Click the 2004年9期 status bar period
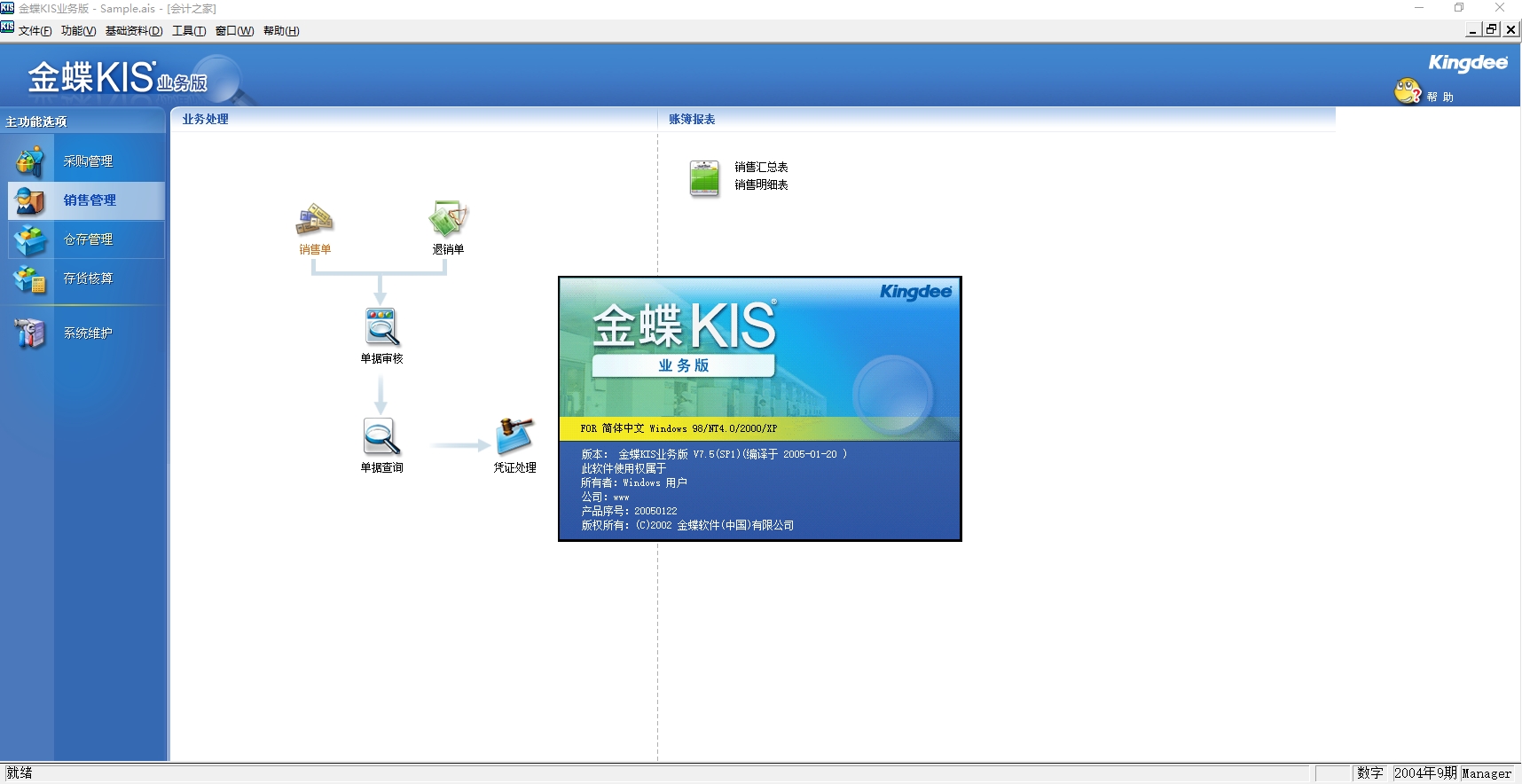 click(1425, 773)
